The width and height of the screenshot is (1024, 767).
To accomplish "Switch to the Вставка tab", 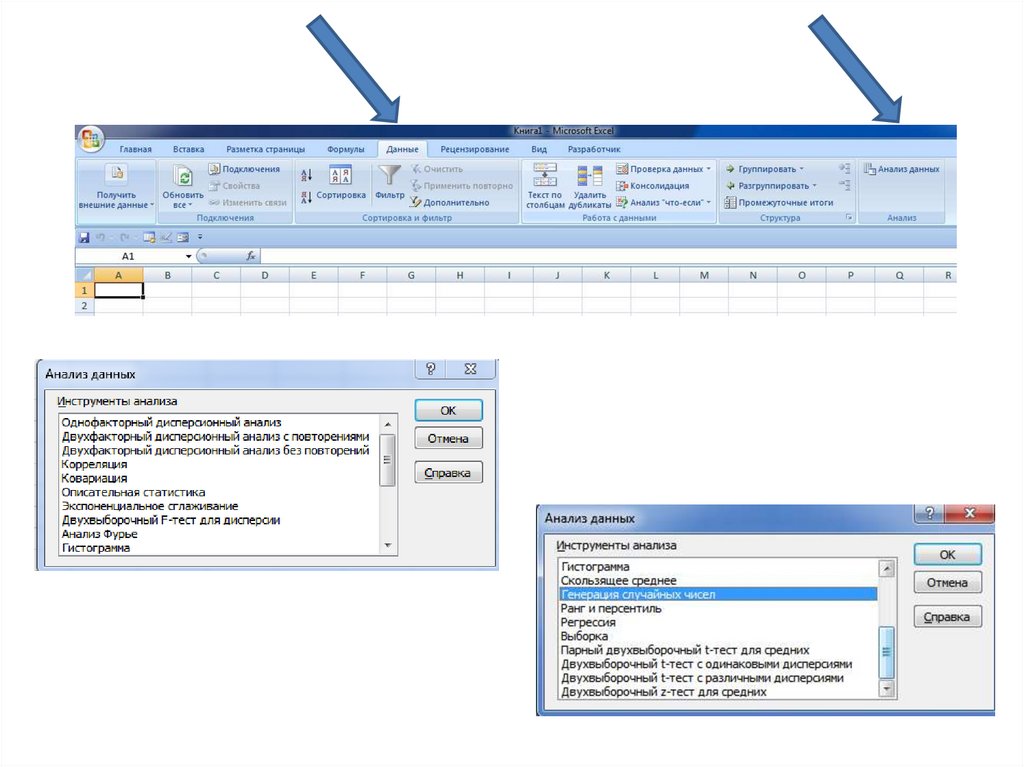I will pyautogui.click(x=188, y=149).
